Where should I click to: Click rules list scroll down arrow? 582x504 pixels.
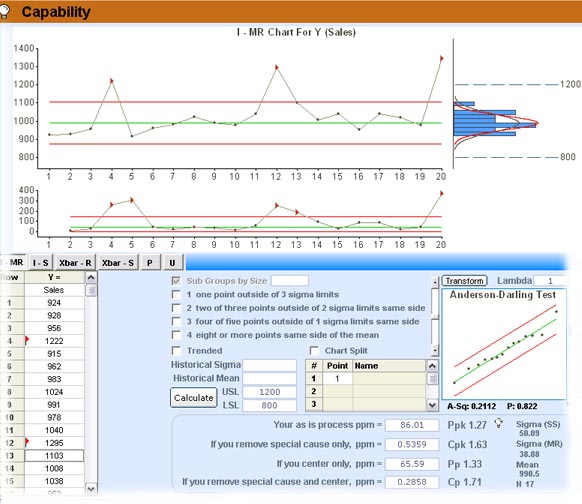(435, 350)
